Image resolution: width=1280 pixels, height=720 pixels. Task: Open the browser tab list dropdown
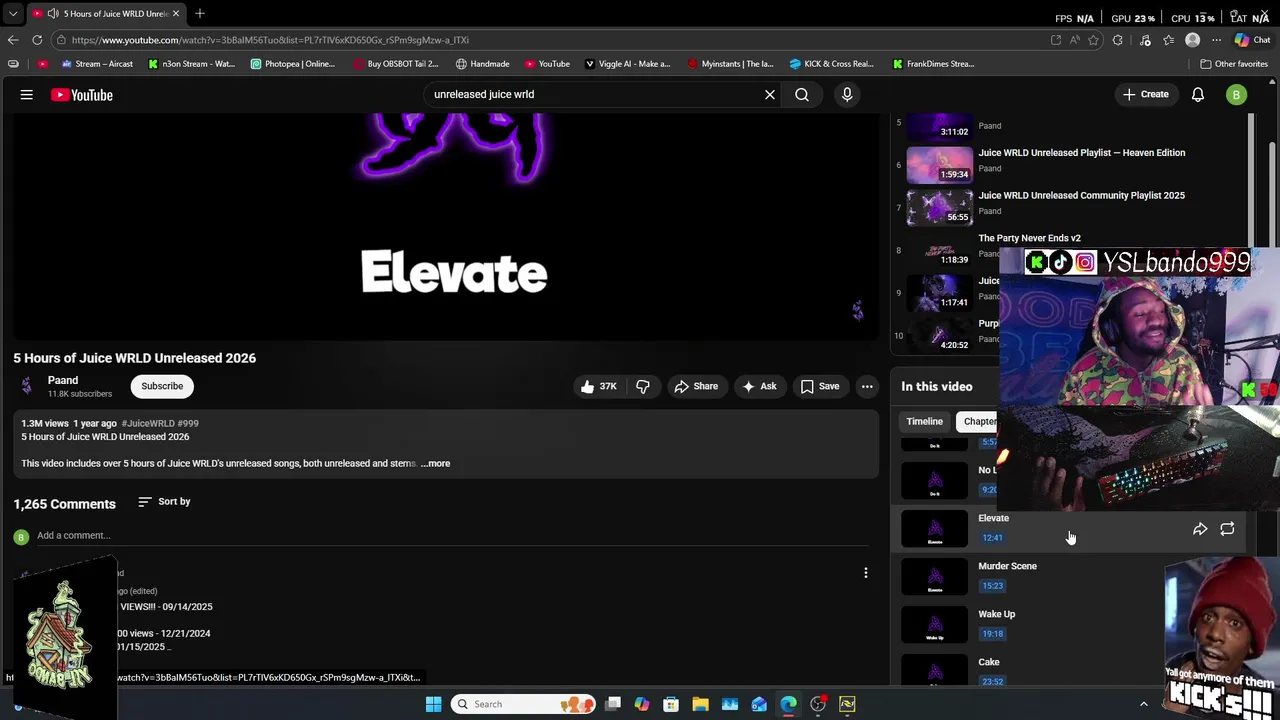click(x=13, y=14)
